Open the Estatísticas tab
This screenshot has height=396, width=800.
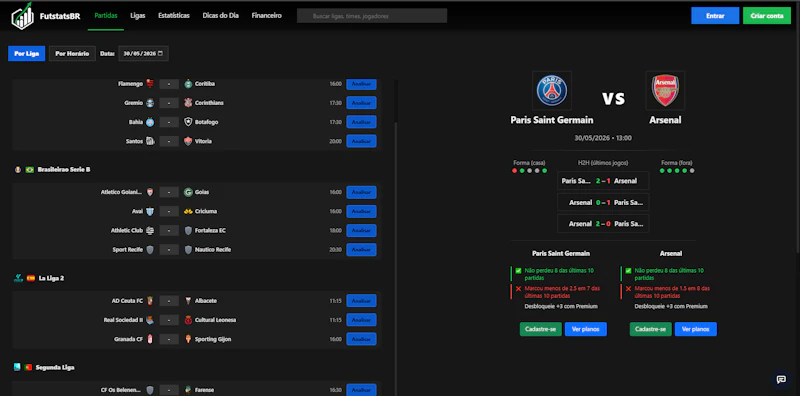coord(174,16)
